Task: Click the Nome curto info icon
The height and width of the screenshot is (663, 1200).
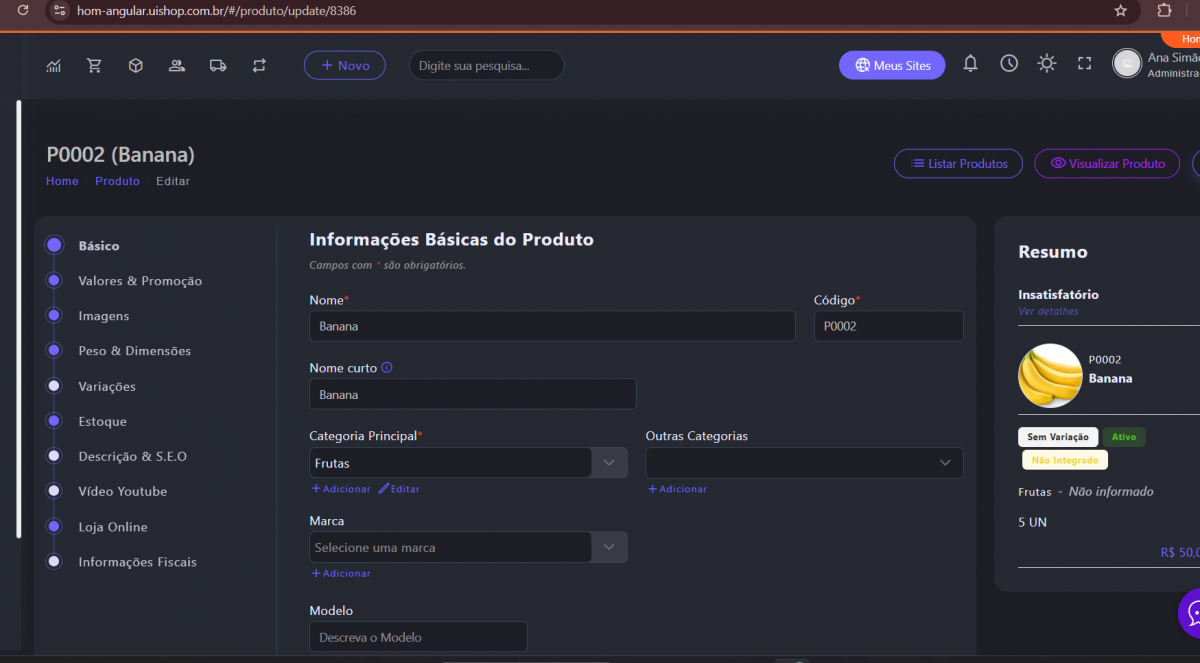Action: (387, 368)
